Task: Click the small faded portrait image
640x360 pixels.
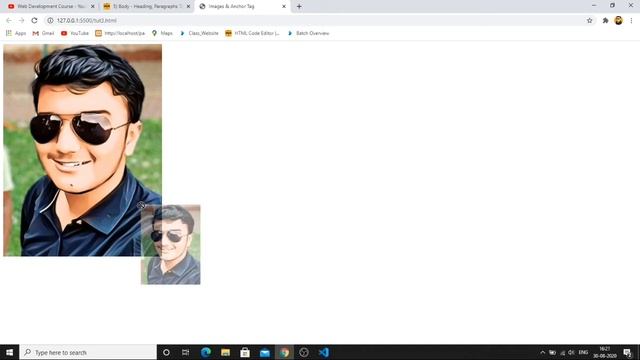Action: pos(171,244)
